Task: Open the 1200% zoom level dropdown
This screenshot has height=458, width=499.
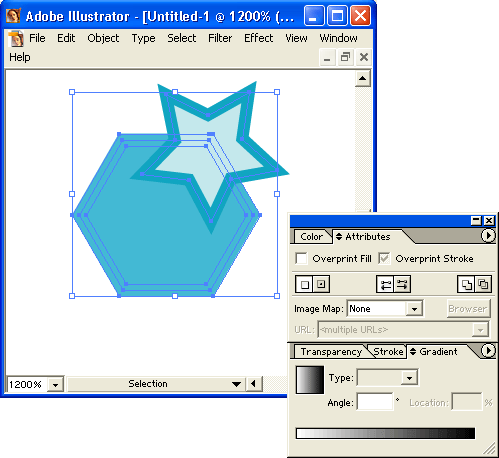Action: tap(55, 385)
